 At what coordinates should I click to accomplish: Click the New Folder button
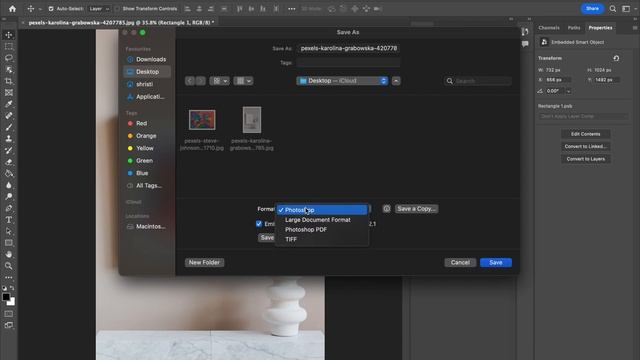204,262
